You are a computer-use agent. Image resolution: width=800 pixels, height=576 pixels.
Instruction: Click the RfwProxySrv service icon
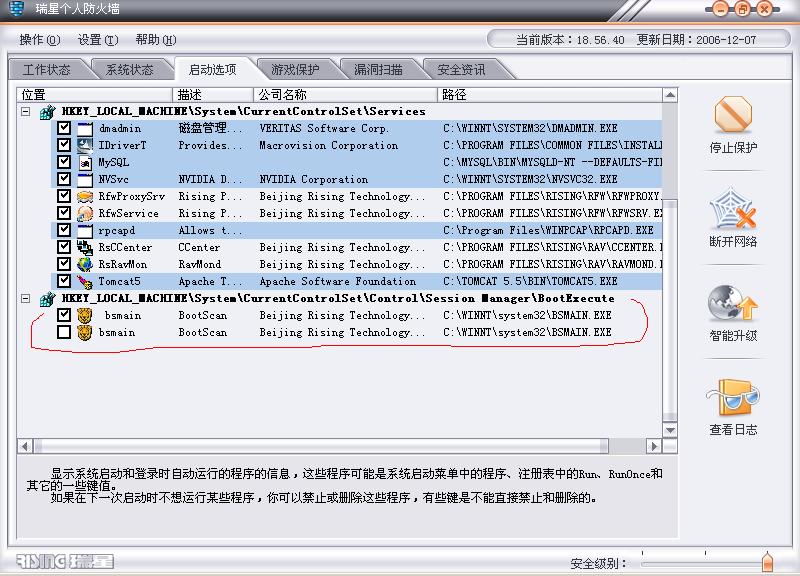(x=85, y=196)
